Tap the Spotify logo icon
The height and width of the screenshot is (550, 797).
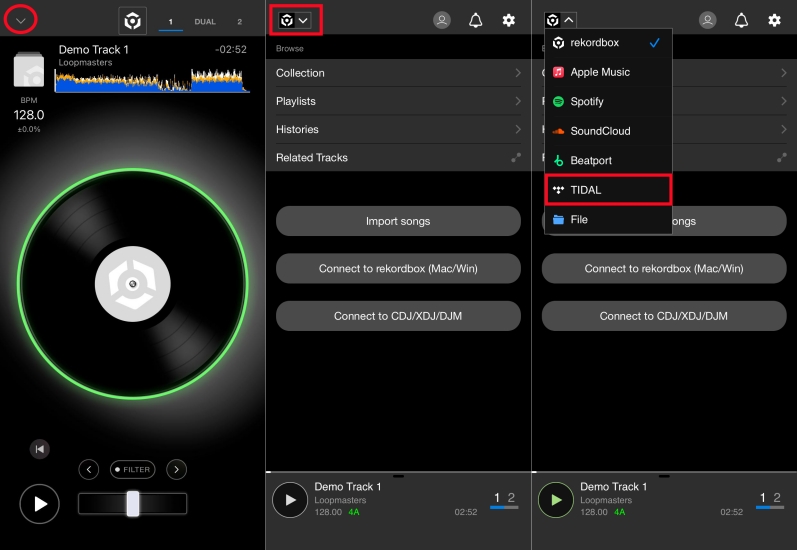click(x=558, y=102)
